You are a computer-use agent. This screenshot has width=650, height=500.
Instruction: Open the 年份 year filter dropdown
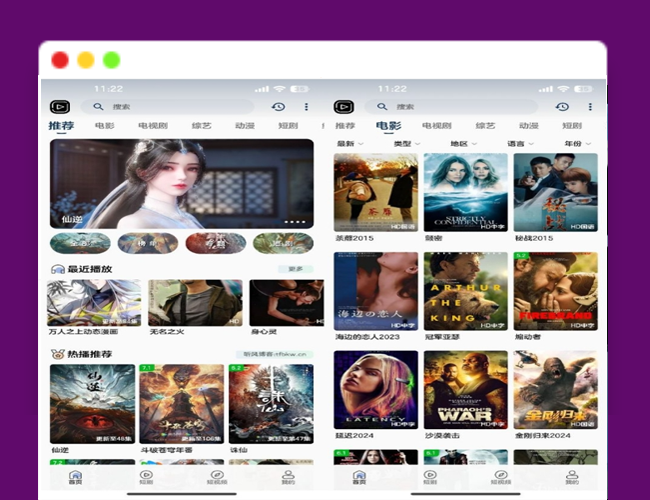point(576,144)
